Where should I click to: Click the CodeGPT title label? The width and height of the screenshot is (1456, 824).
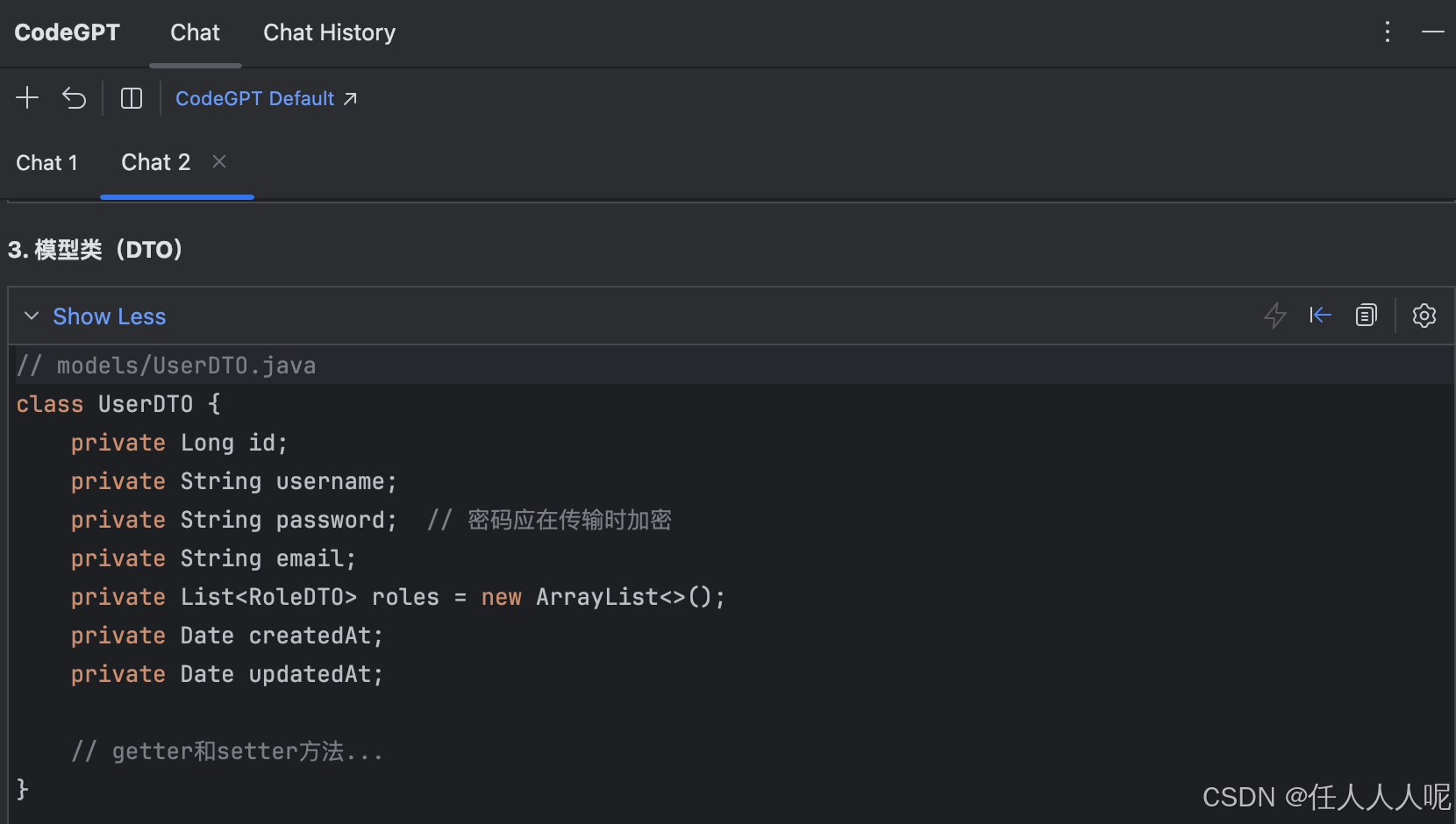(x=67, y=32)
